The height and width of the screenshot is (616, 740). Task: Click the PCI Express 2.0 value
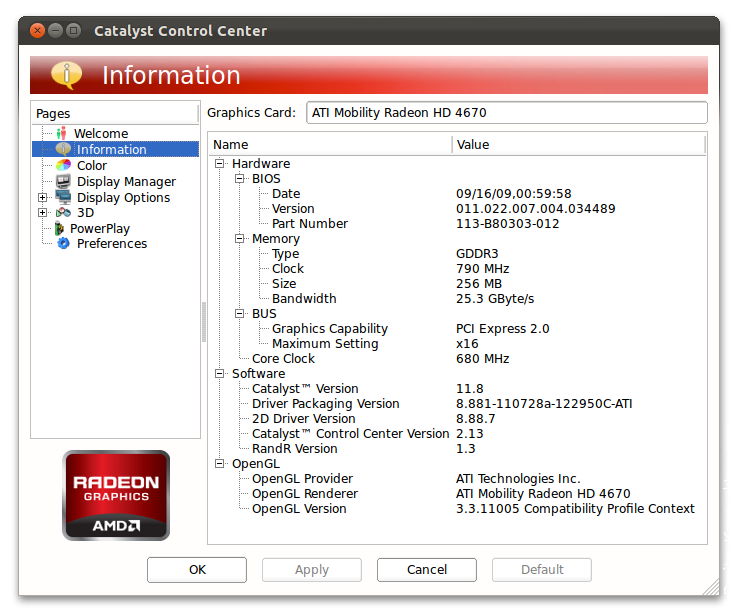pos(503,329)
